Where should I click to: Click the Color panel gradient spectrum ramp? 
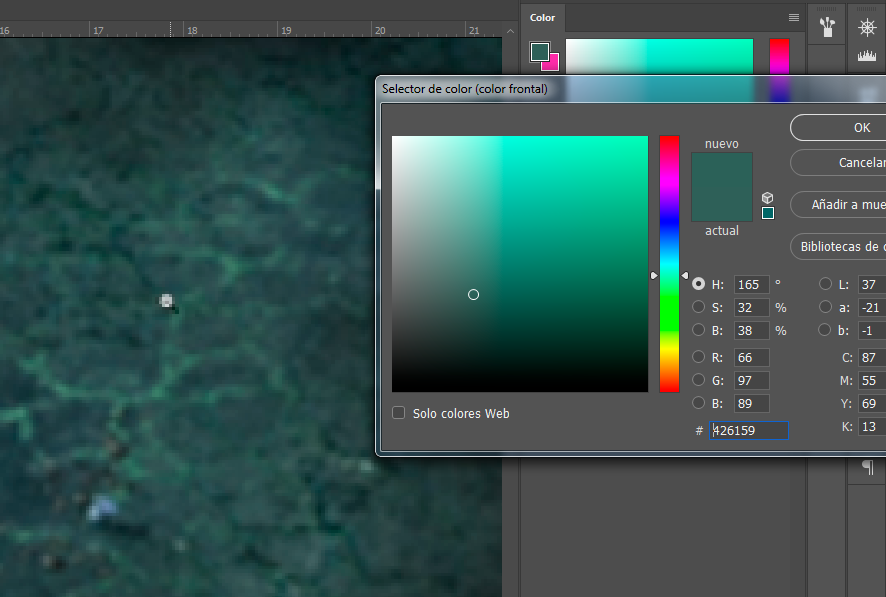659,56
